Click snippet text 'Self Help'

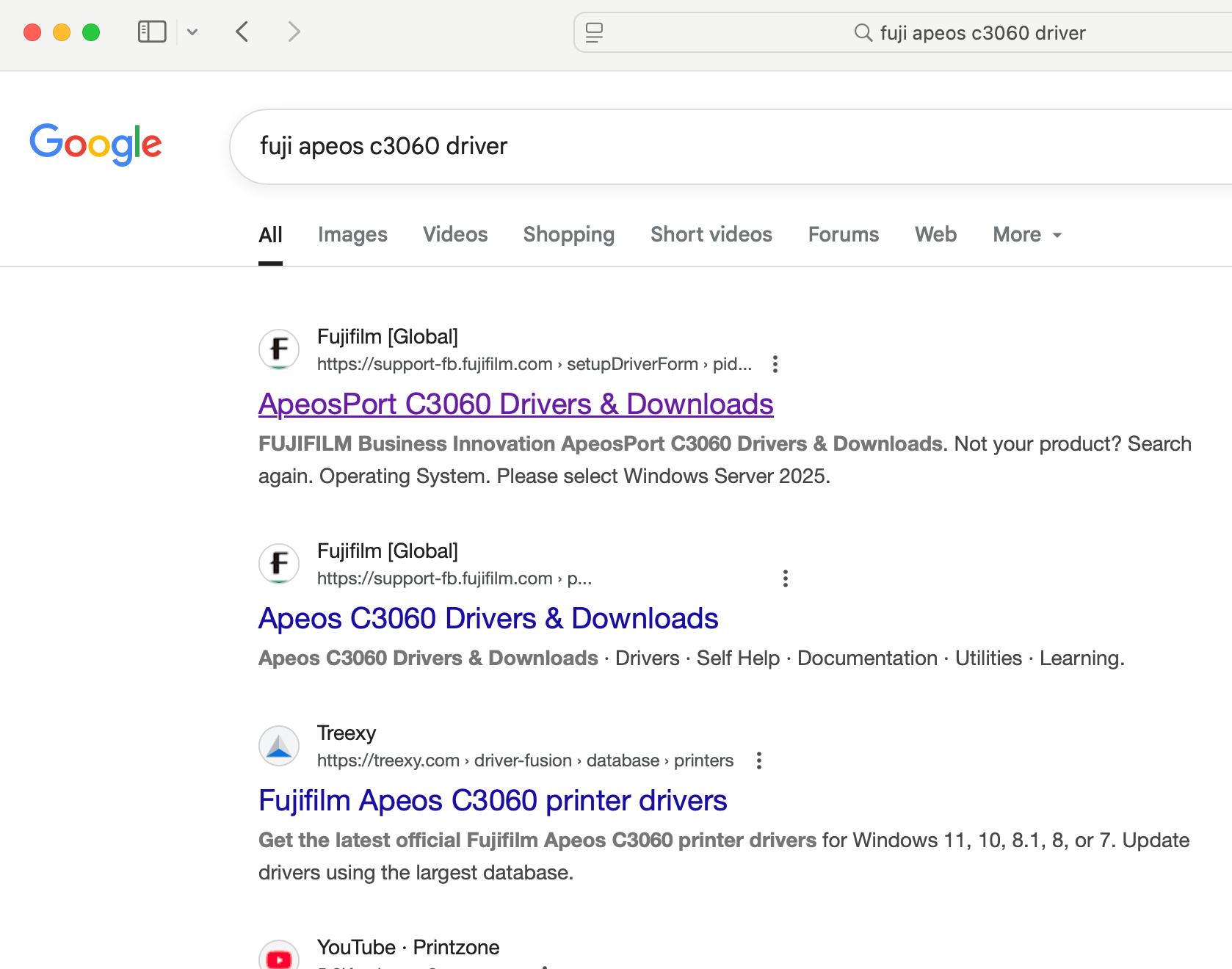(738, 658)
